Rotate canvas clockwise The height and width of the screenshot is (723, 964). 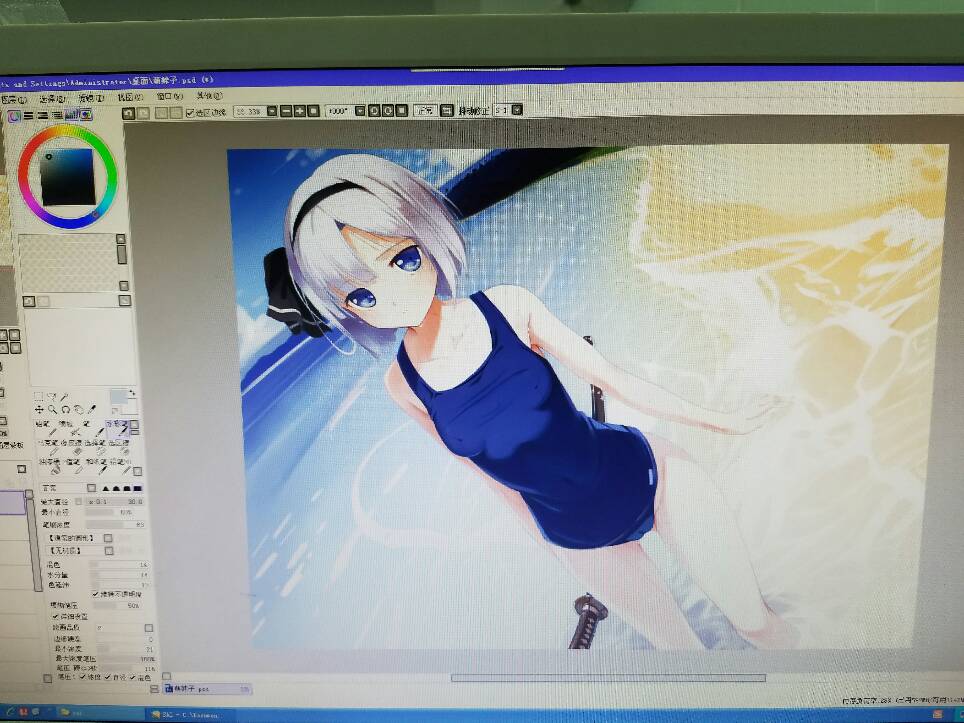point(388,111)
